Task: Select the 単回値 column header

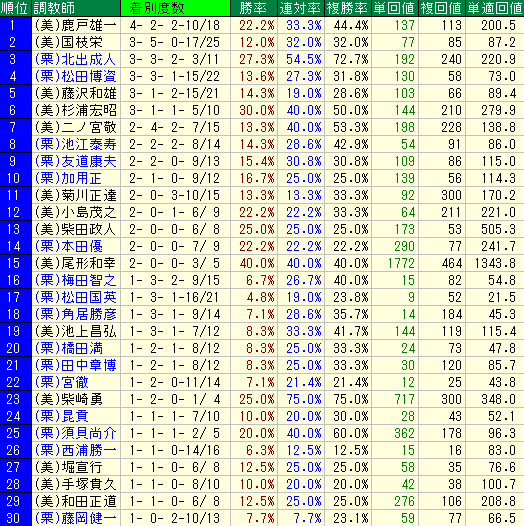Action: tap(395, 8)
